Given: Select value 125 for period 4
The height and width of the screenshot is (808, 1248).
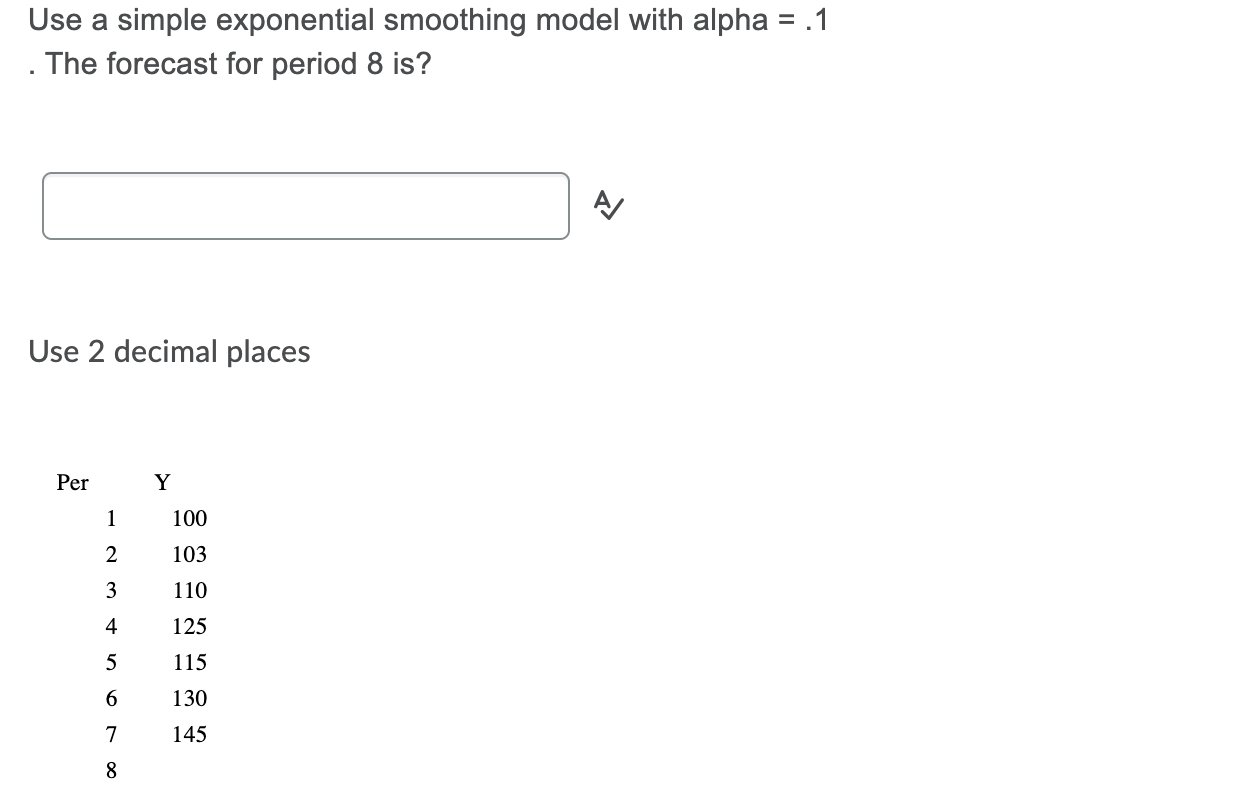Looking at the screenshot, I should [x=190, y=627].
